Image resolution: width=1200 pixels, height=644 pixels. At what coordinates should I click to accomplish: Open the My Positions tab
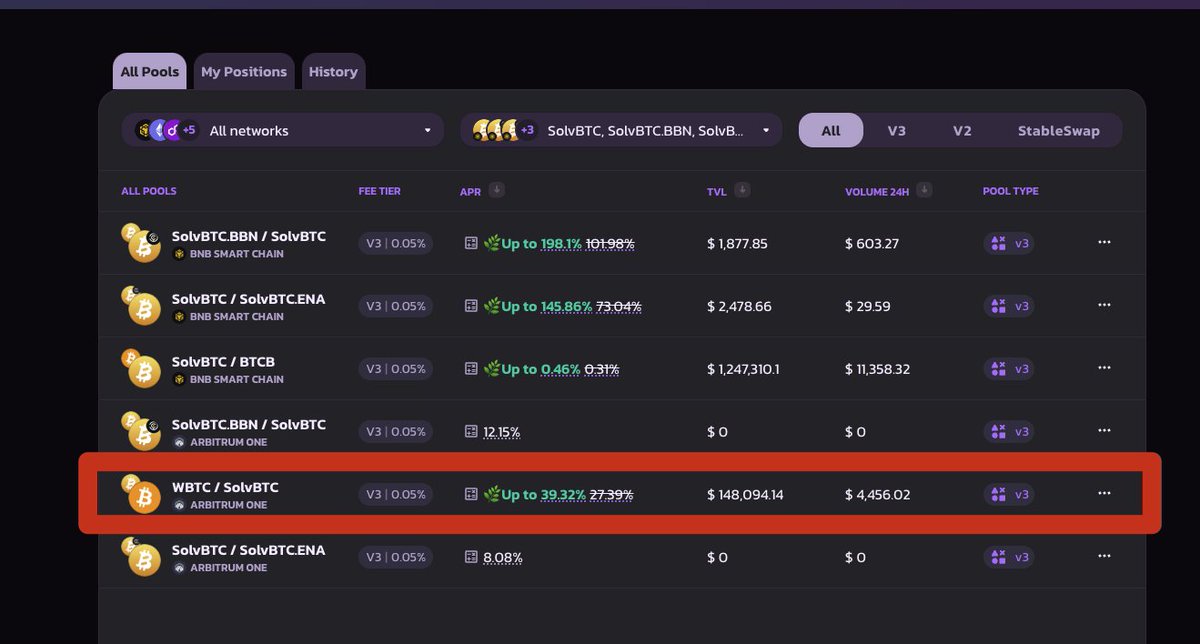point(244,72)
